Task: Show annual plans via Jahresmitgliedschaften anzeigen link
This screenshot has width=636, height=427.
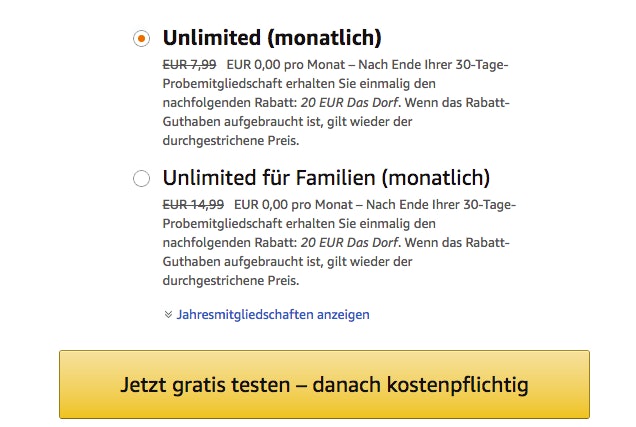Action: pyautogui.click(x=273, y=314)
